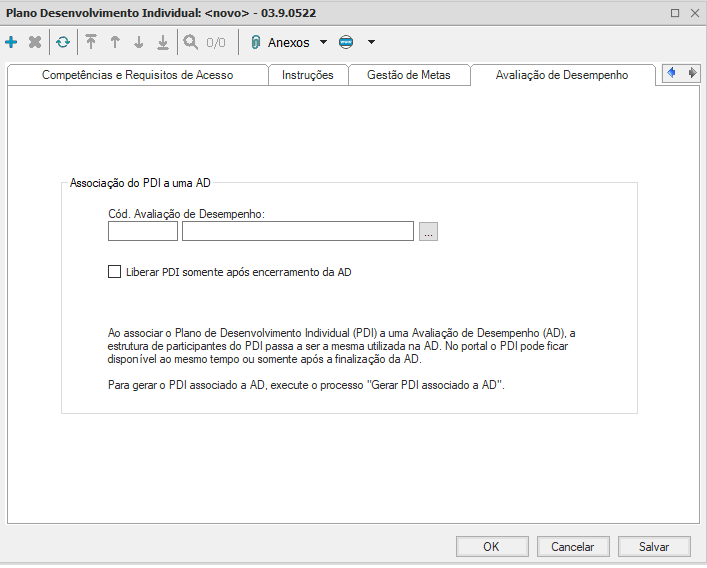The width and height of the screenshot is (707, 568).
Task: Click the Cód. Avaliação de Desempenho code field
Action: click(x=143, y=232)
